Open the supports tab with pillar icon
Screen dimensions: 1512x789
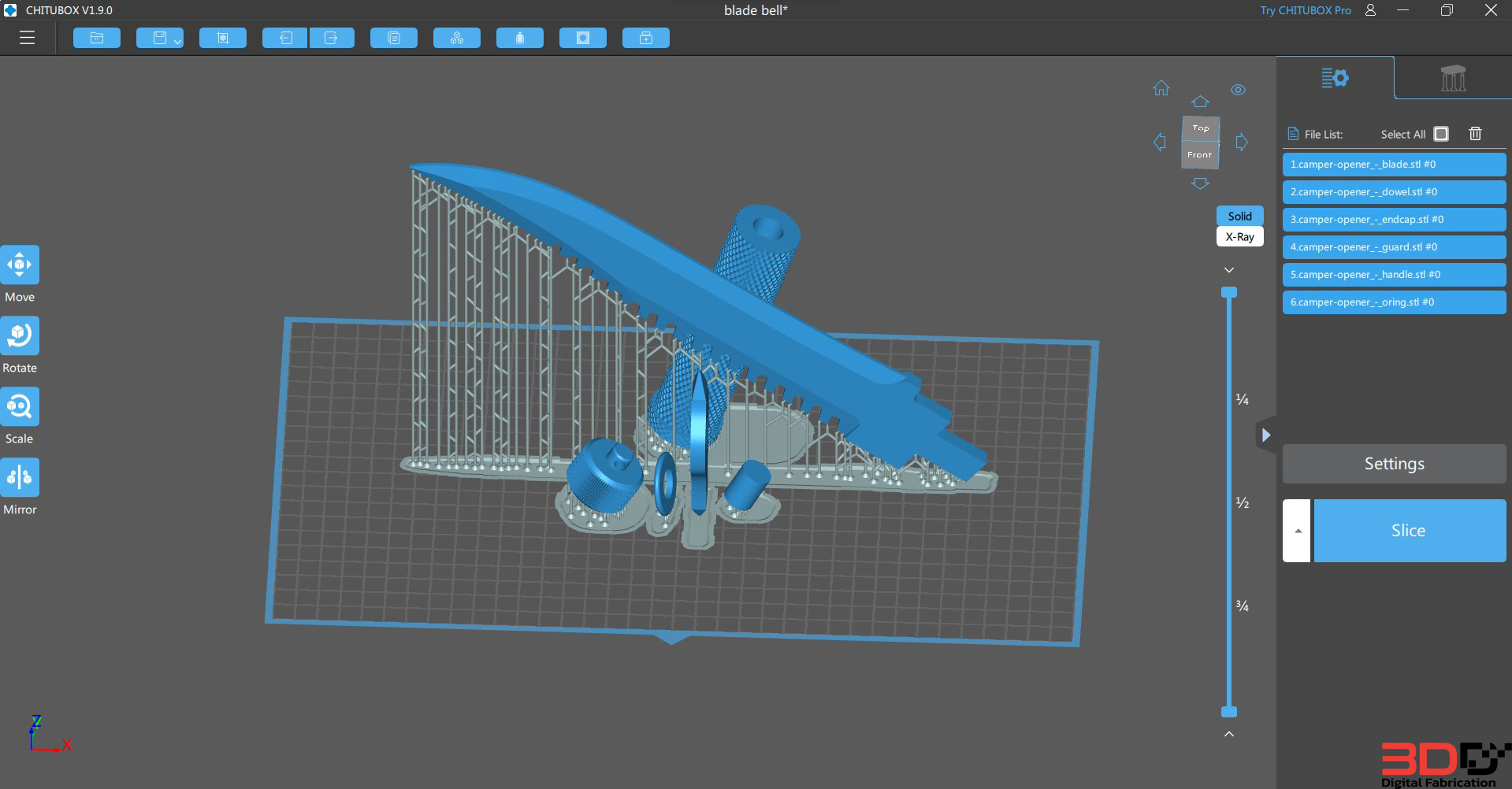pos(1453,78)
